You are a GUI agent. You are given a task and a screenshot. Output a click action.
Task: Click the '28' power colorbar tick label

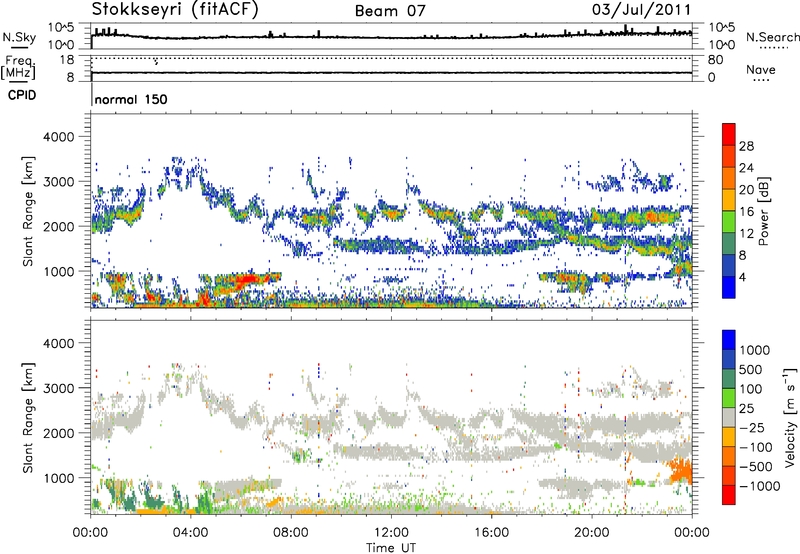click(746, 146)
